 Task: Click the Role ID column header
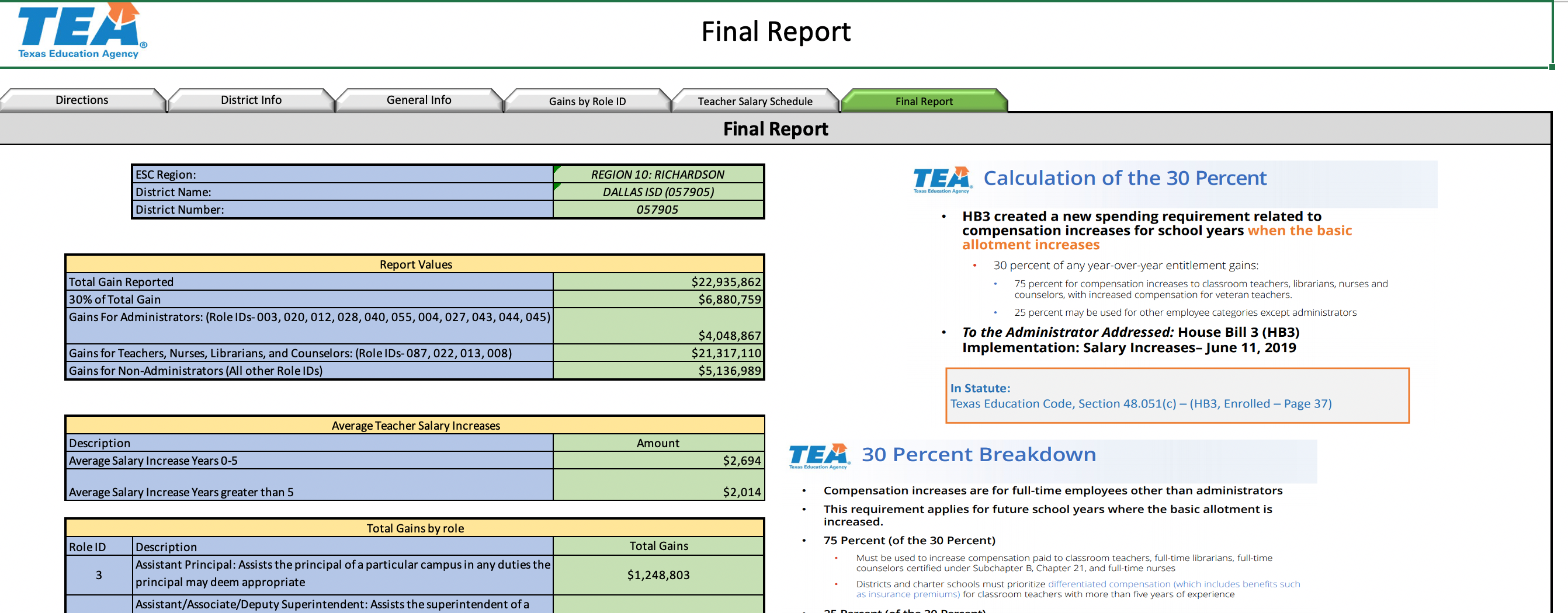click(x=99, y=546)
